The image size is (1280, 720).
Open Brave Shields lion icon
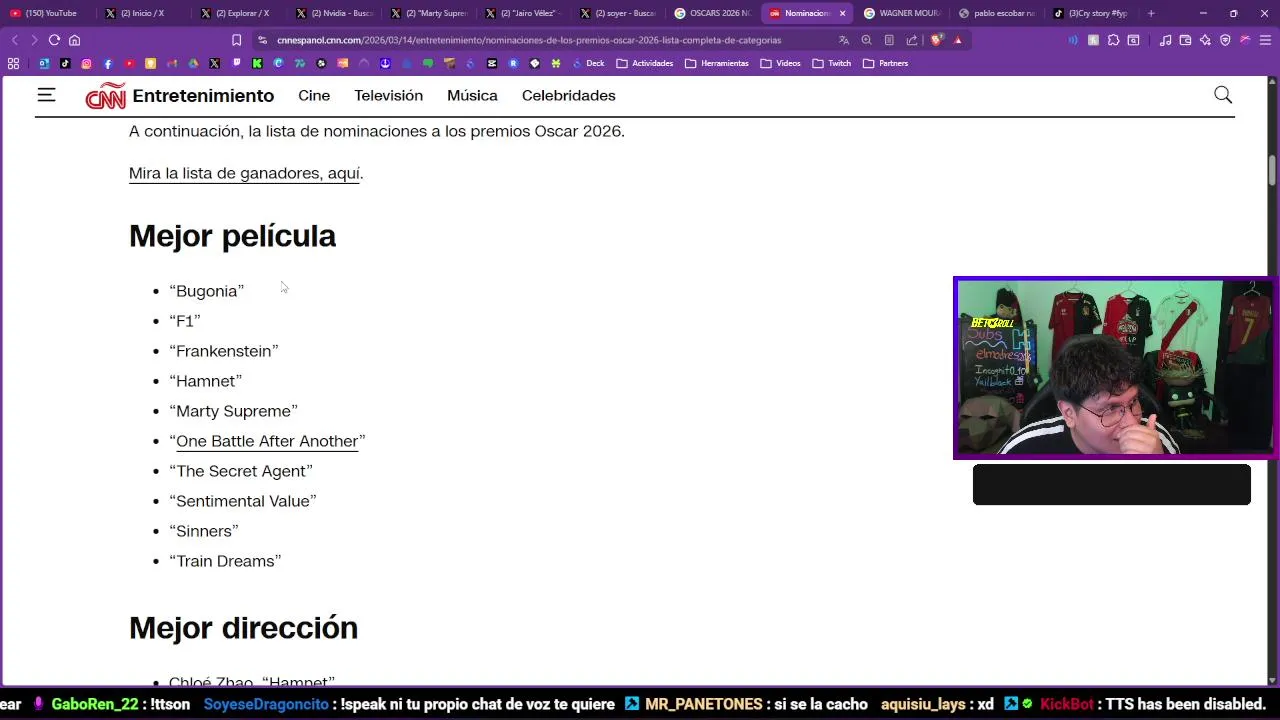tap(936, 40)
